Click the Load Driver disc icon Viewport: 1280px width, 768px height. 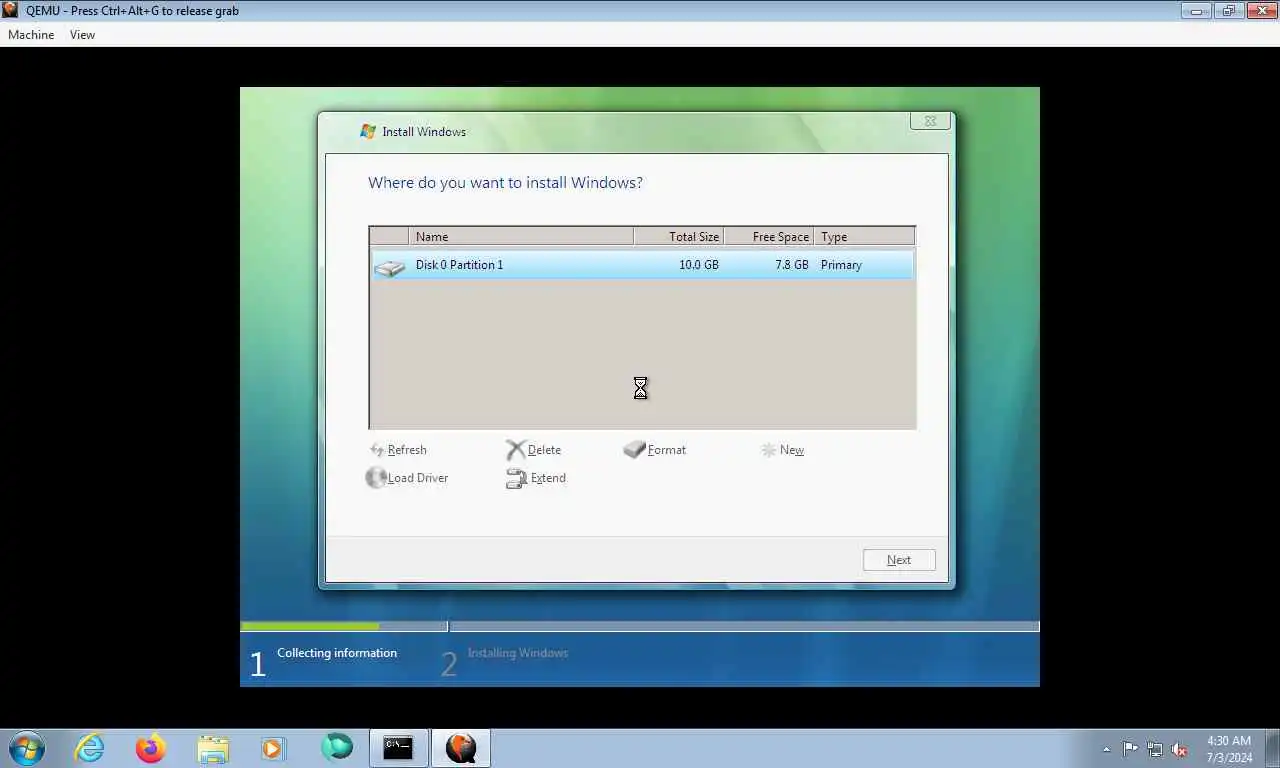click(x=376, y=478)
